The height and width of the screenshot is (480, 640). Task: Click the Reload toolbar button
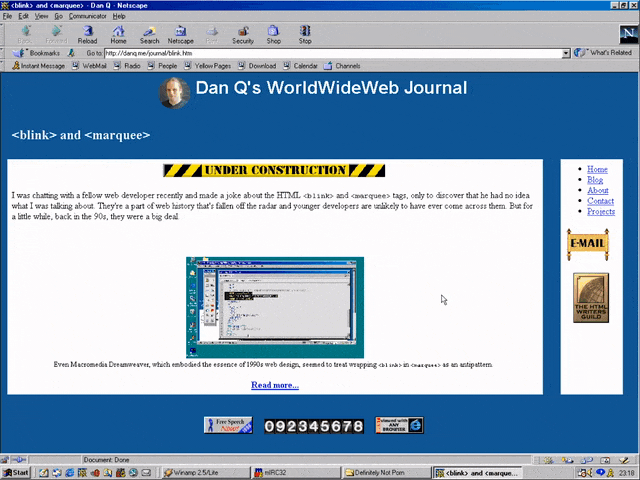[88, 35]
